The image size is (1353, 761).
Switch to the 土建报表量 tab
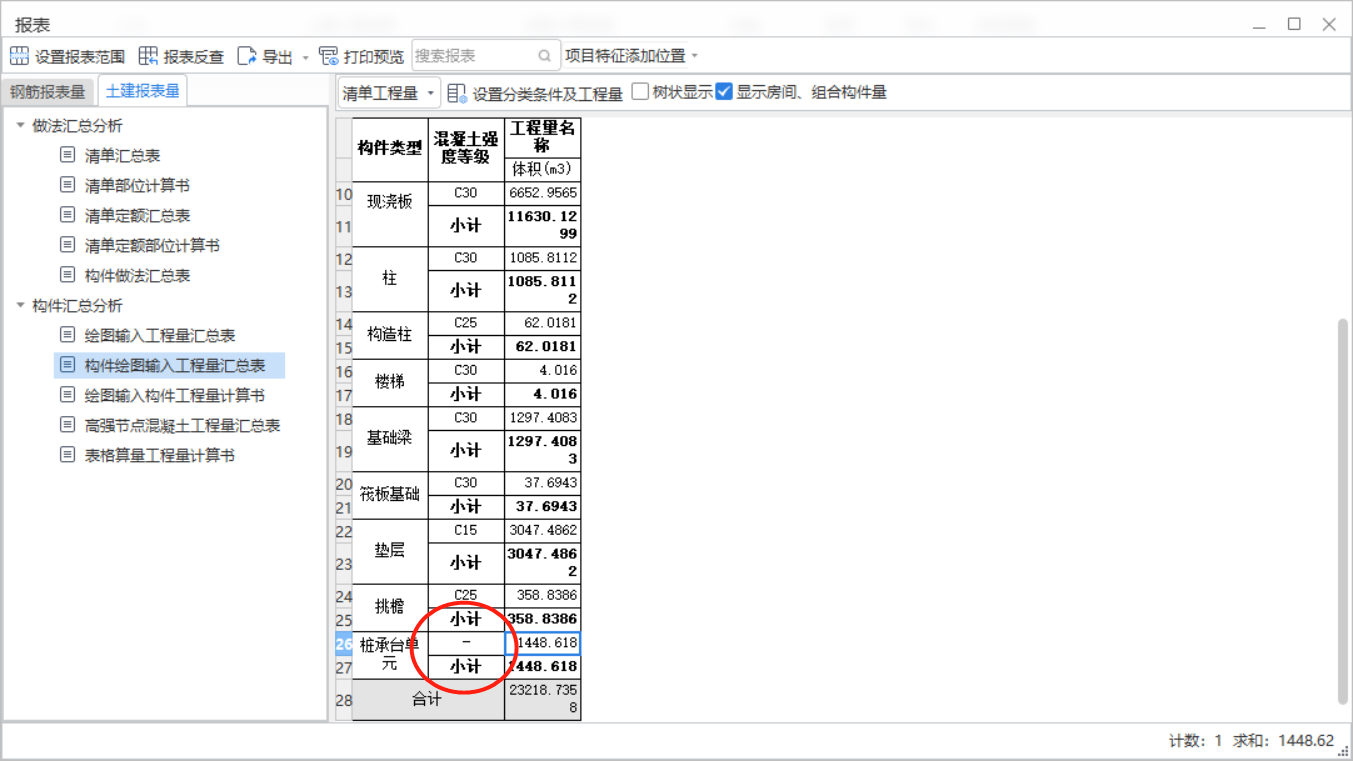[x=143, y=91]
